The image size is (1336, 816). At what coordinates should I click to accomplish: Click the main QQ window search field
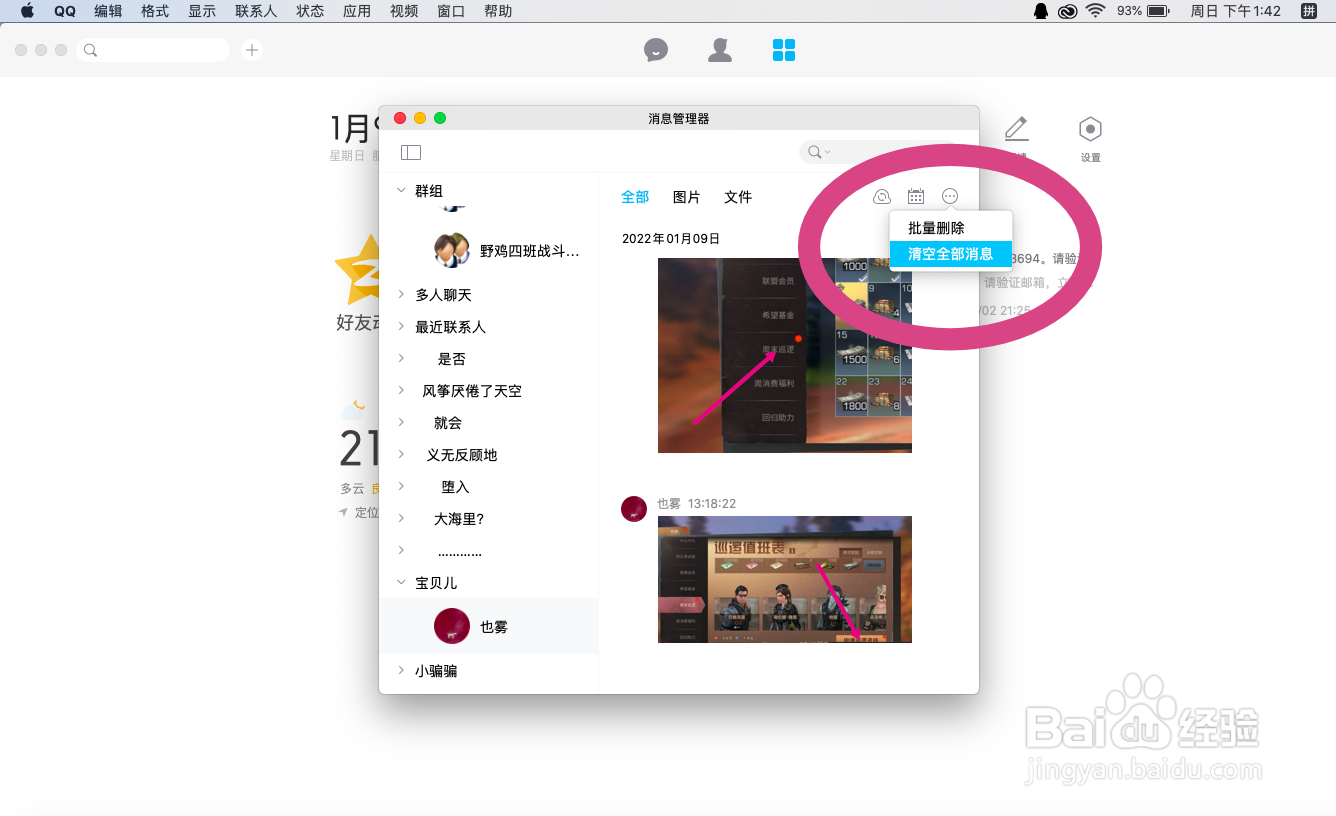click(154, 50)
